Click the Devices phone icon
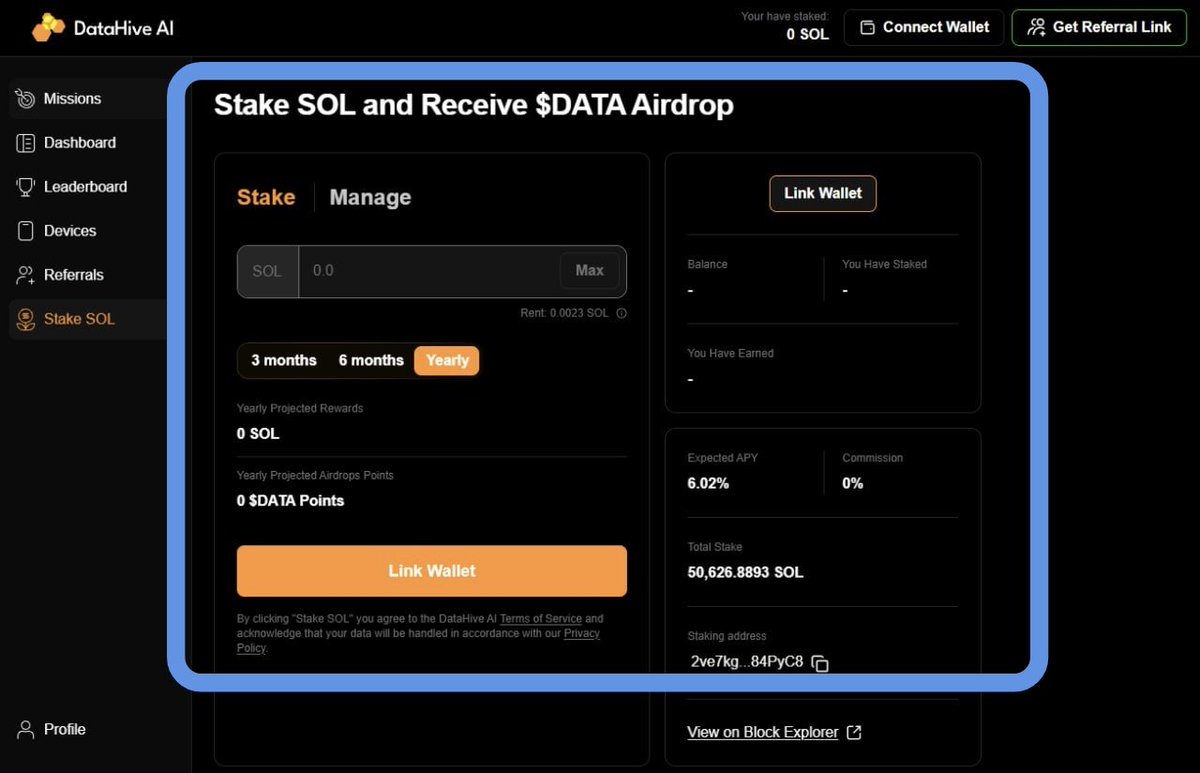 pyautogui.click(x=26, y=231)
